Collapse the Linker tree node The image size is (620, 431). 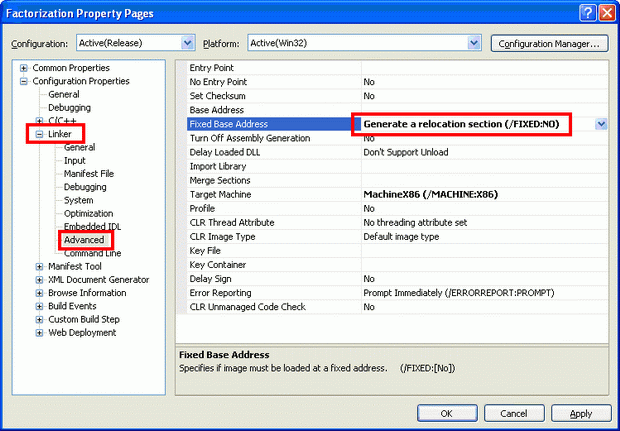tap(40, 134)
